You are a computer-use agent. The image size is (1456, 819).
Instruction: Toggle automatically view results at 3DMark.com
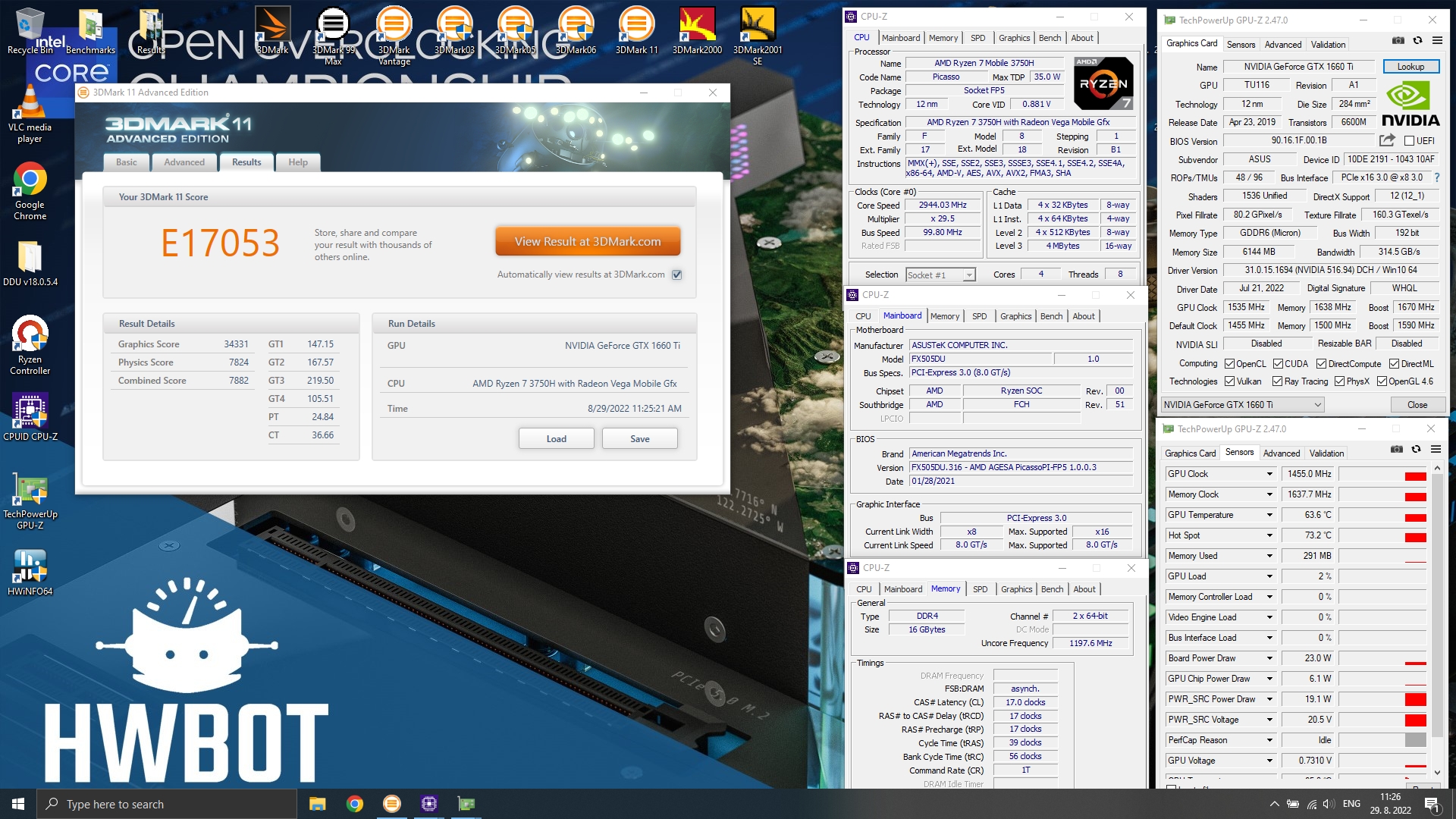[x=677, y=275]
